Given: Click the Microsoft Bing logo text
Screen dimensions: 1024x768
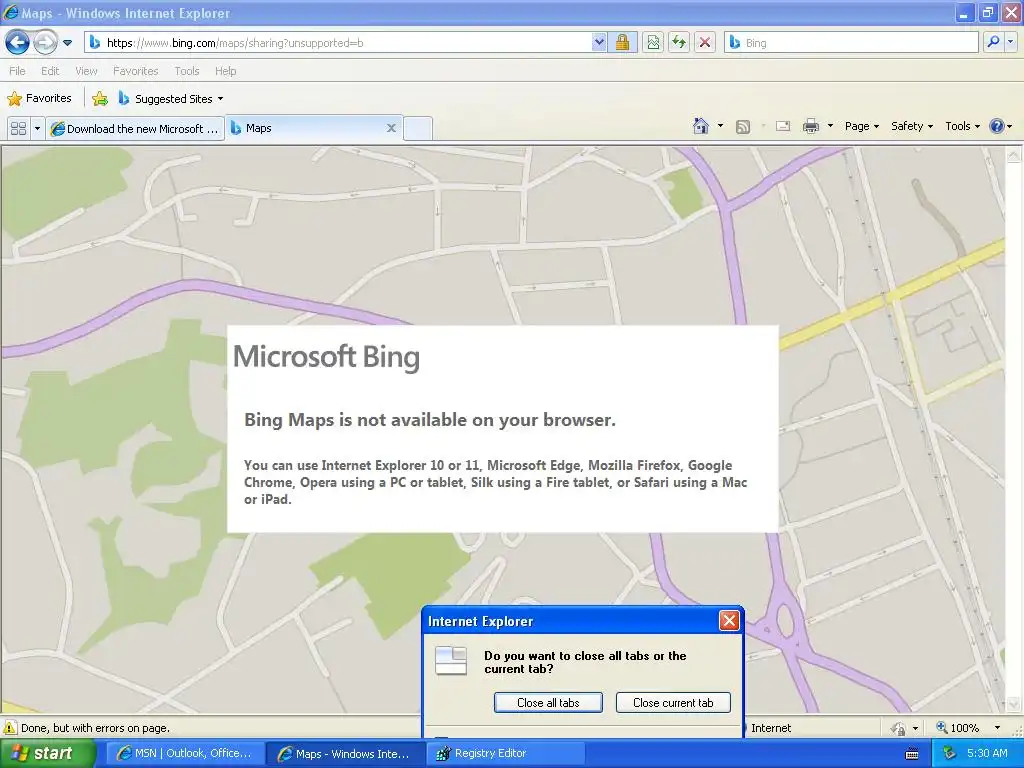Looking at the screenshot, I should (327, 357).
